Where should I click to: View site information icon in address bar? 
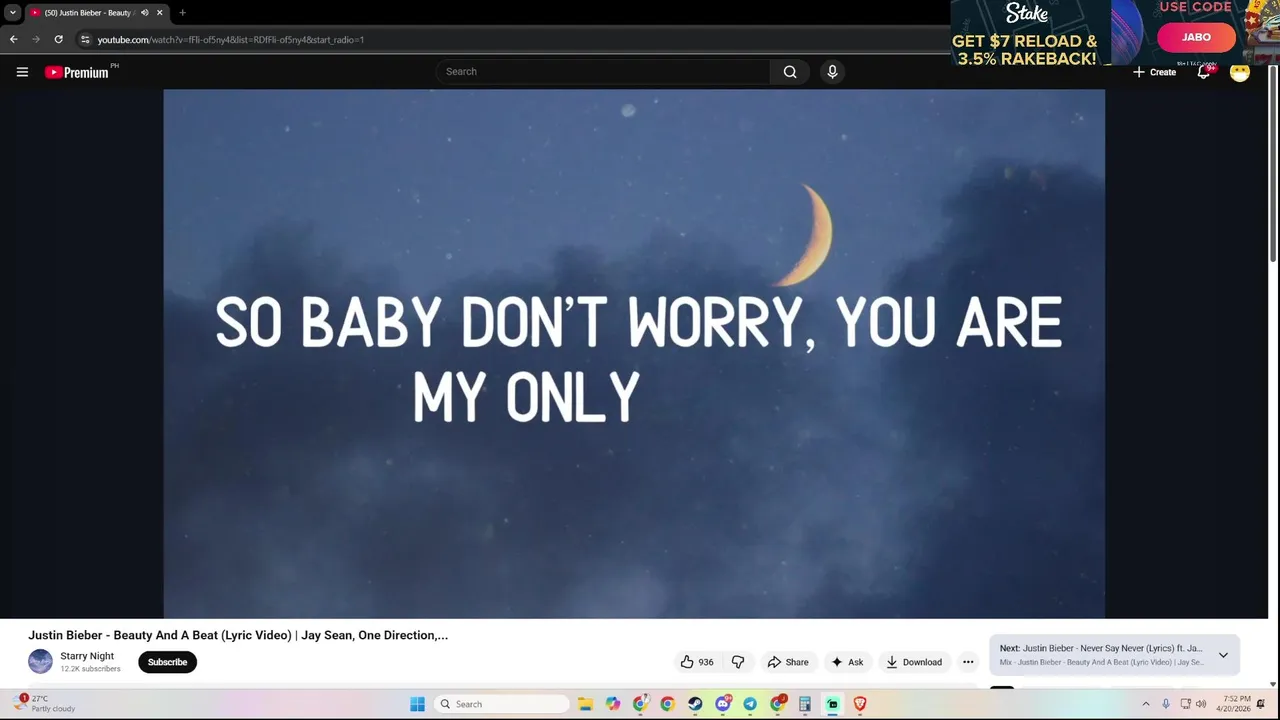(85, 39)
